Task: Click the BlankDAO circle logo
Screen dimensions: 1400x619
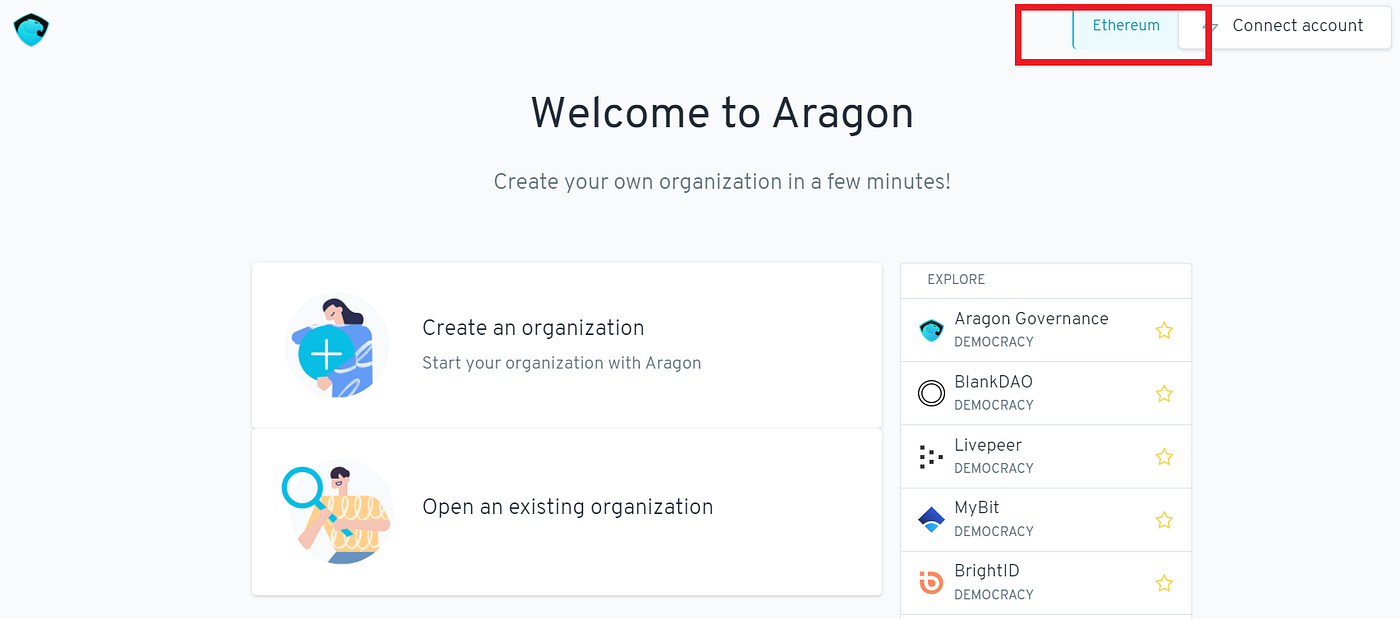Action: pos(931,393)
